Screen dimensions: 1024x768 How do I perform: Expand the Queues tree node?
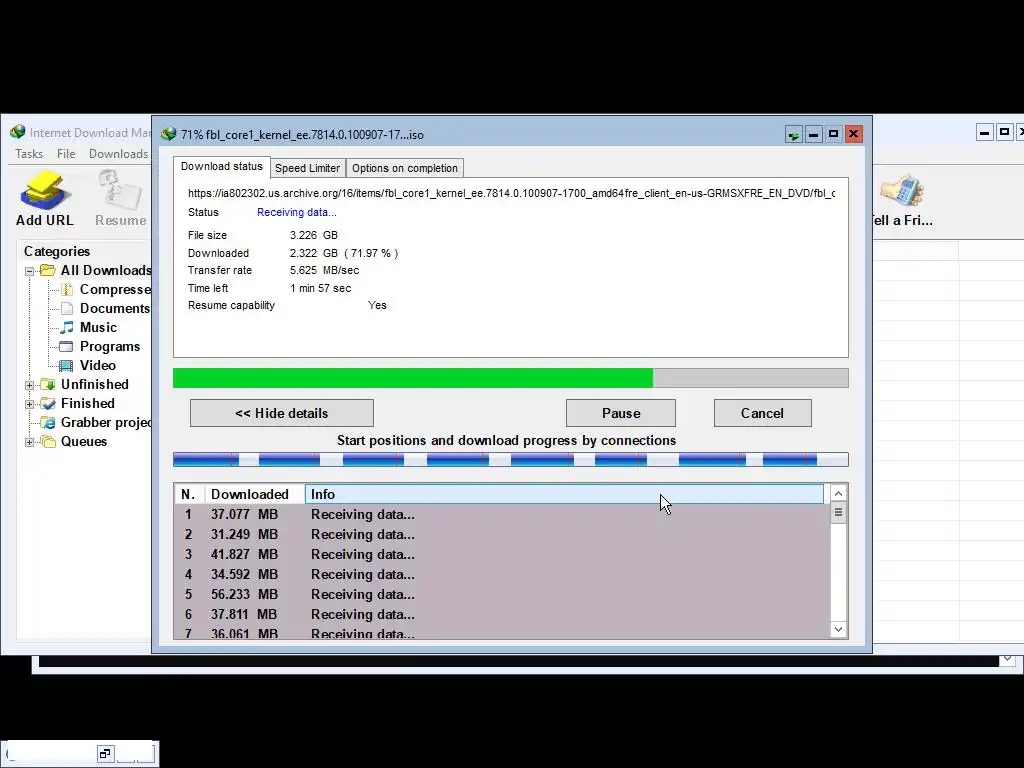click(x=29, y=442)
